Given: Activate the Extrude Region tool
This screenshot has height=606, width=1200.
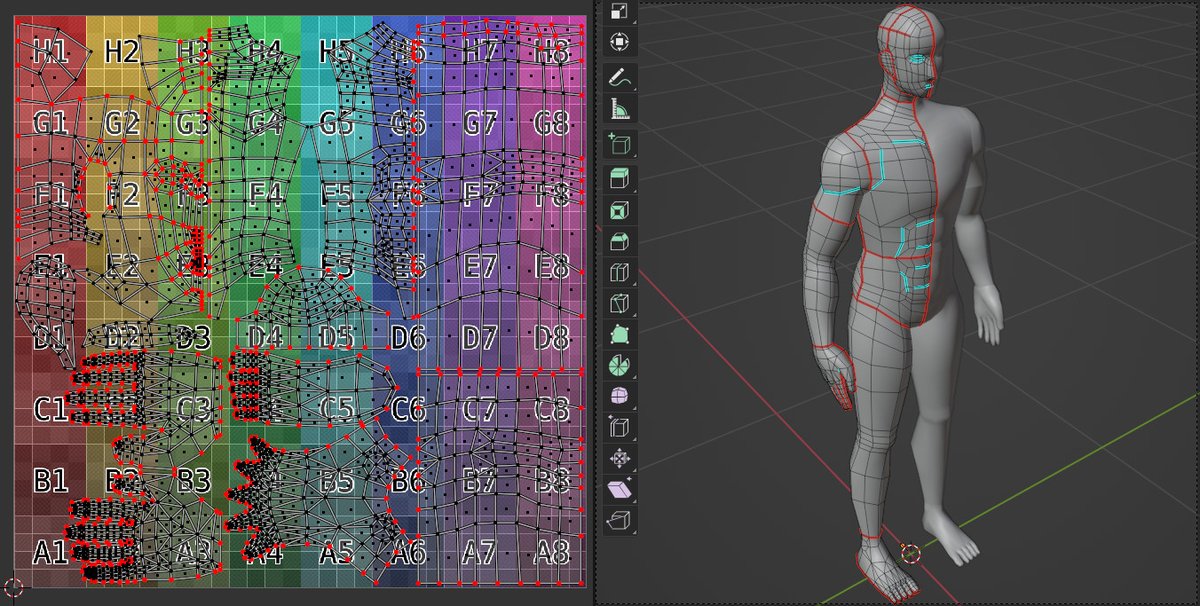Looking at the screenshot, I should tap(620, 180).
